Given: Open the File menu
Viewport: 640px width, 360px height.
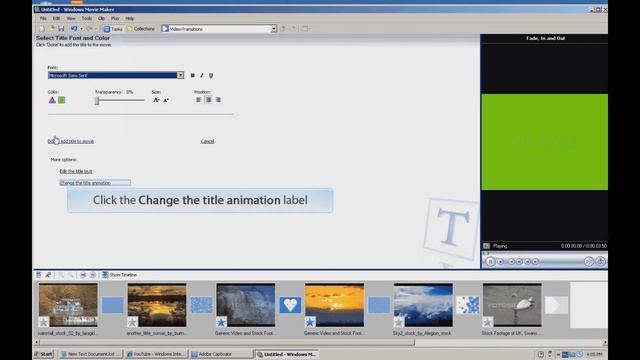Looking at the screenshot, I should click(43, 18).
